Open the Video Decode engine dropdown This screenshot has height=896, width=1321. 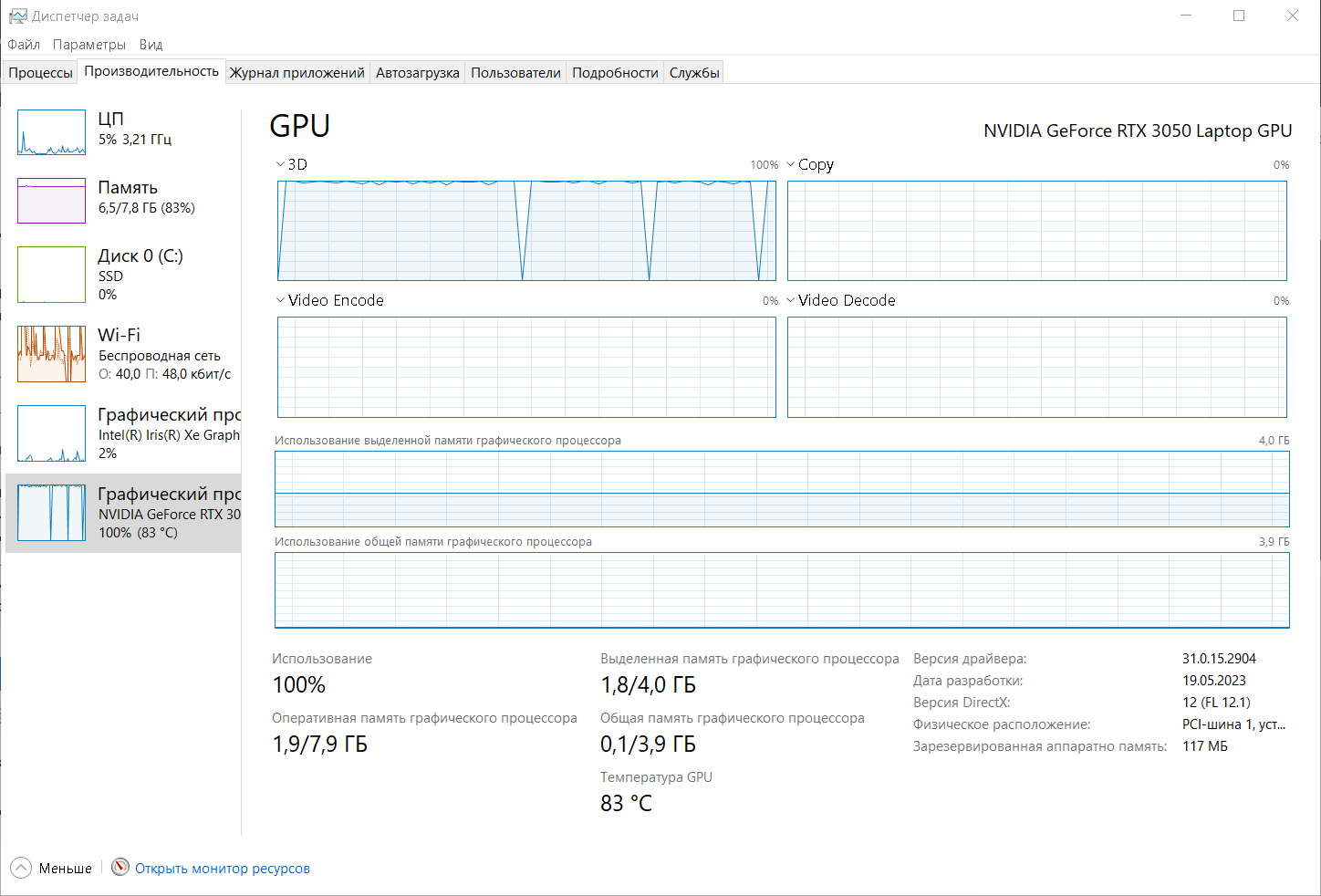point(790,300)
